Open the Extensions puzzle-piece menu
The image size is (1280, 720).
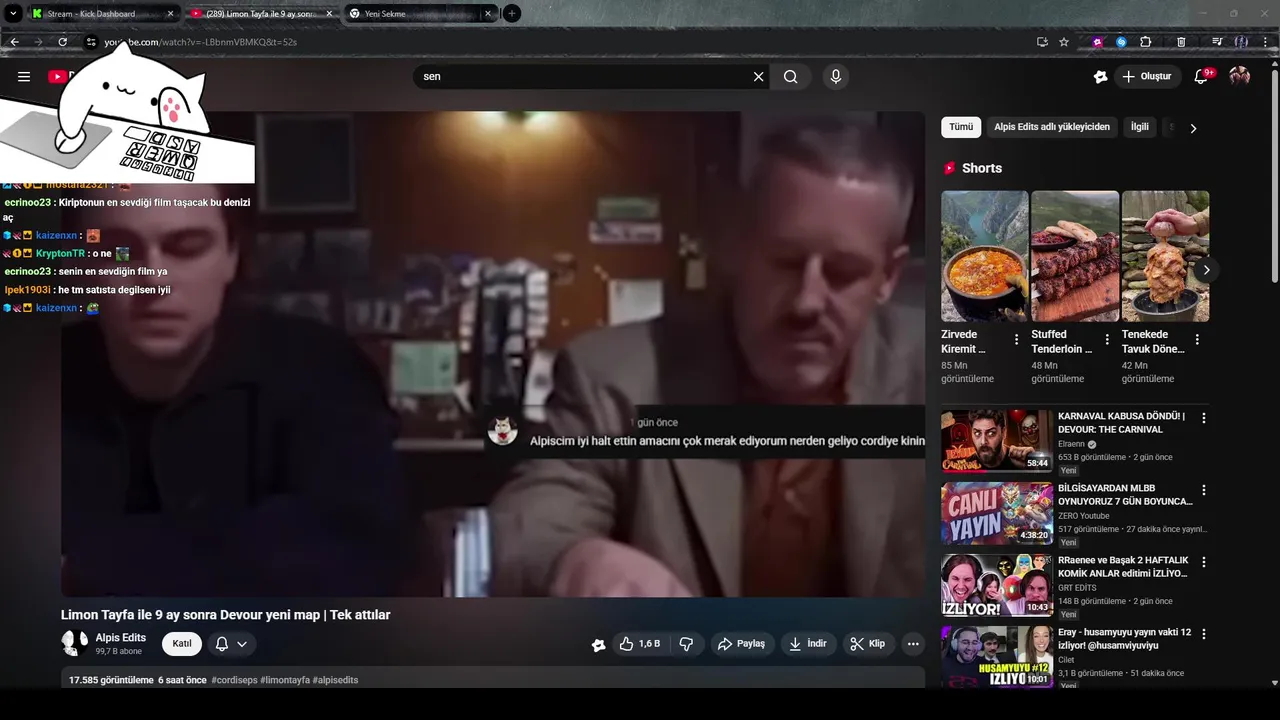(x=1146, y=42)
